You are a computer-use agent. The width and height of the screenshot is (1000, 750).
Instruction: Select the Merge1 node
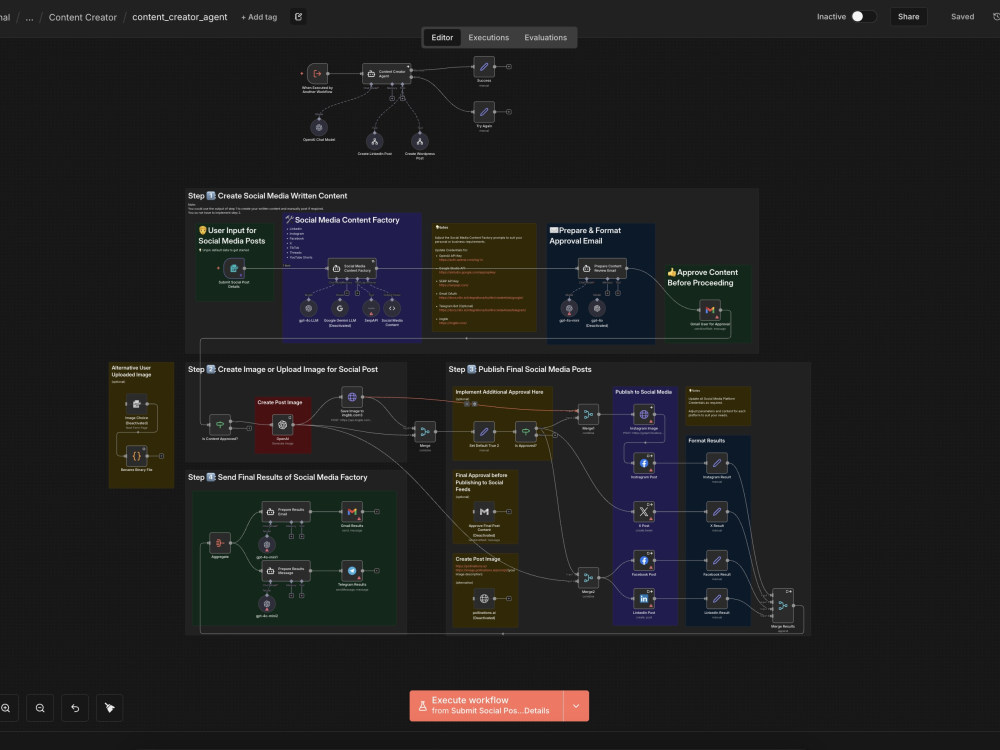coord(588,415)
